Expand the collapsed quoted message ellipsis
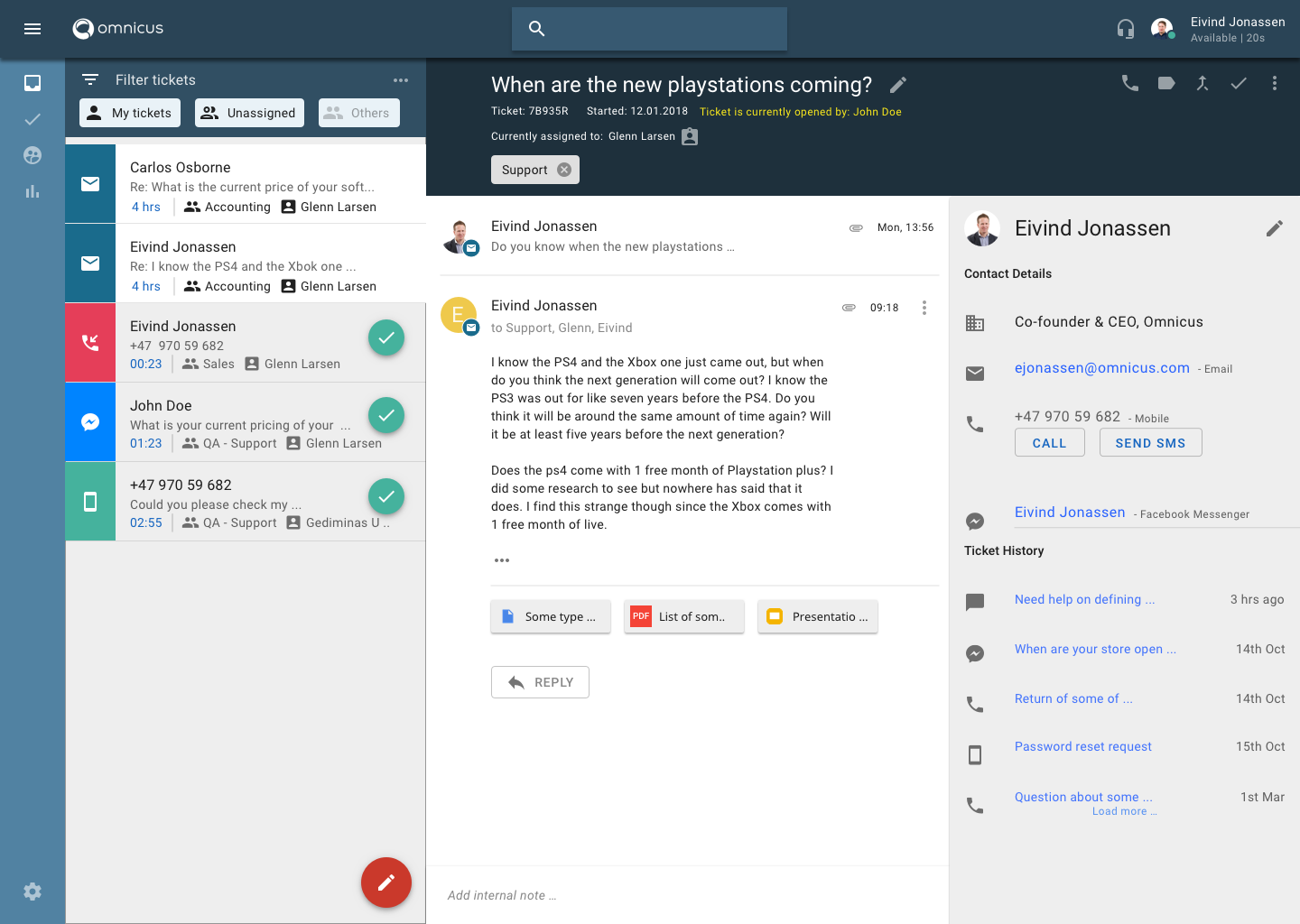 pos(502,560)
